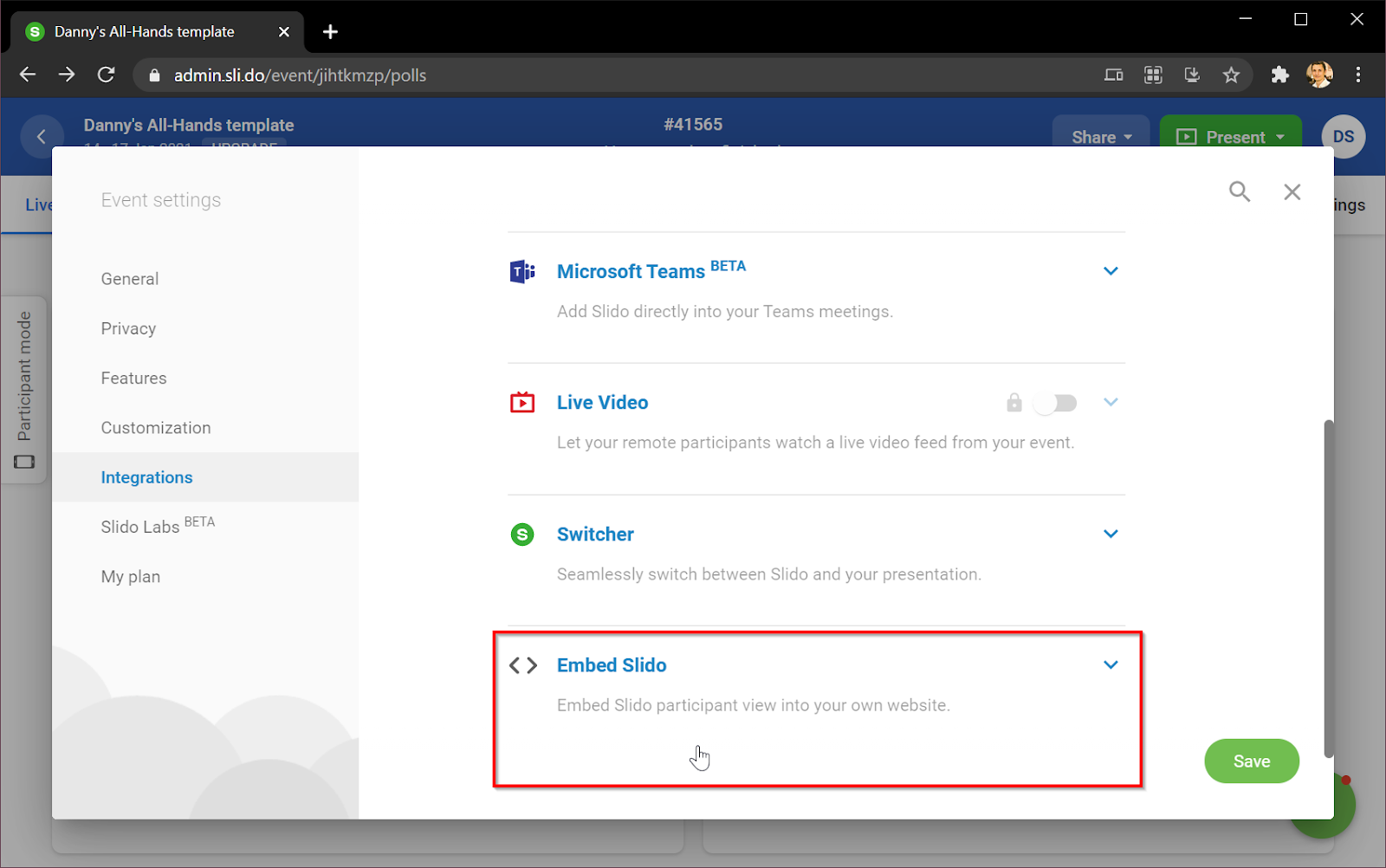Click 'Embed Slido participant view' description text

[x=754, y=705]
